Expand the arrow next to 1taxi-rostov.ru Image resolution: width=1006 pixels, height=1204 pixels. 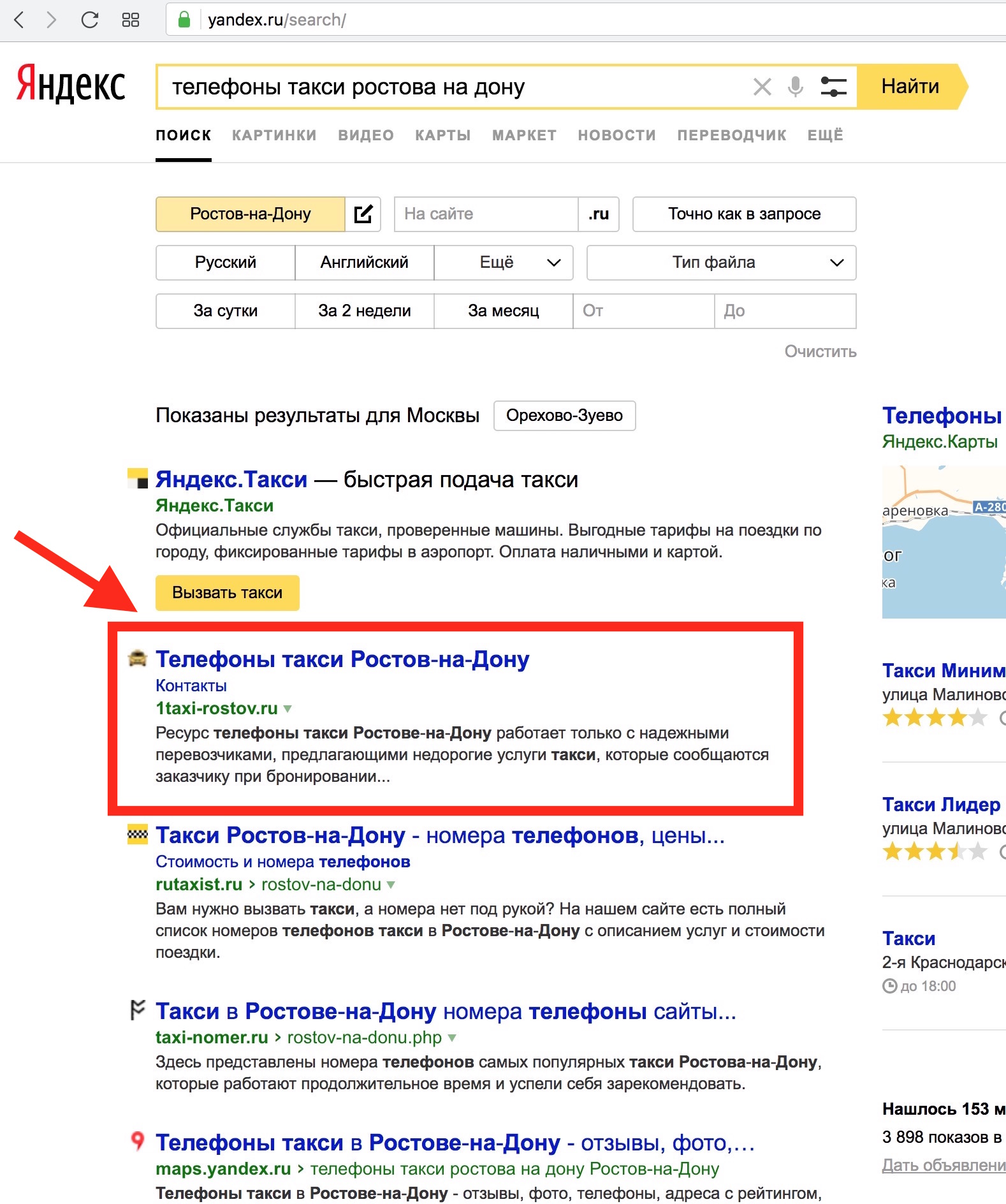click(288, 708)
